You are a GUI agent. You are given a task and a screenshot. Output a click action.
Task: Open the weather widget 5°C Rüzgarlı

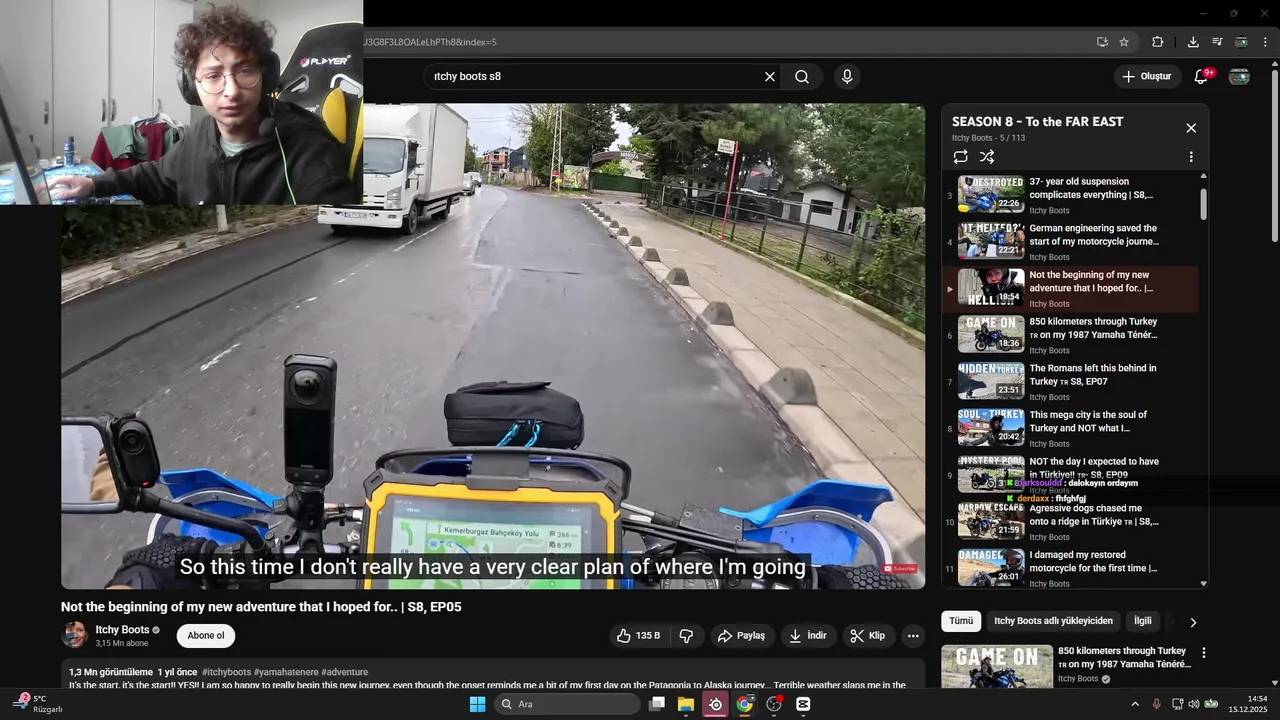coord(37,704)
